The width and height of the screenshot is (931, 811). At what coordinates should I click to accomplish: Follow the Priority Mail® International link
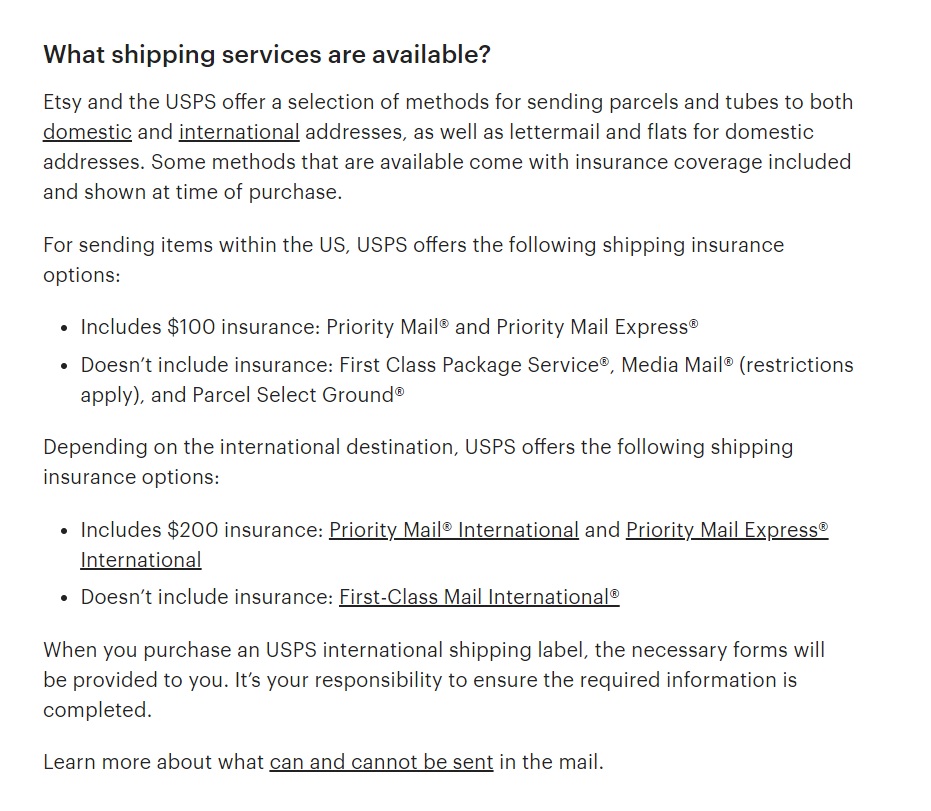[453, 530]
